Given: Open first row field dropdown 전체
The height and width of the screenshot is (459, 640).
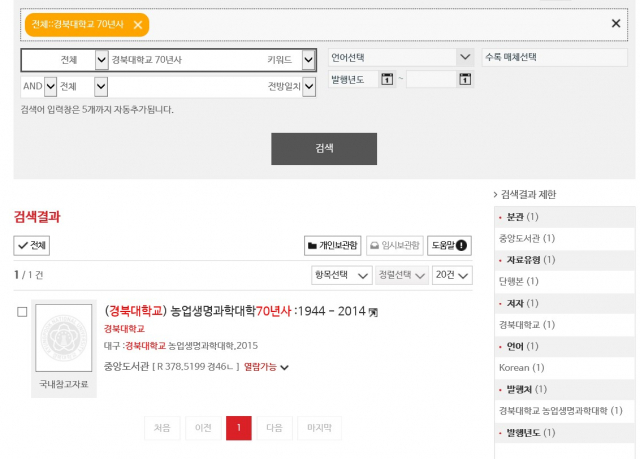Looking at the screenshot, I should 101,60.
